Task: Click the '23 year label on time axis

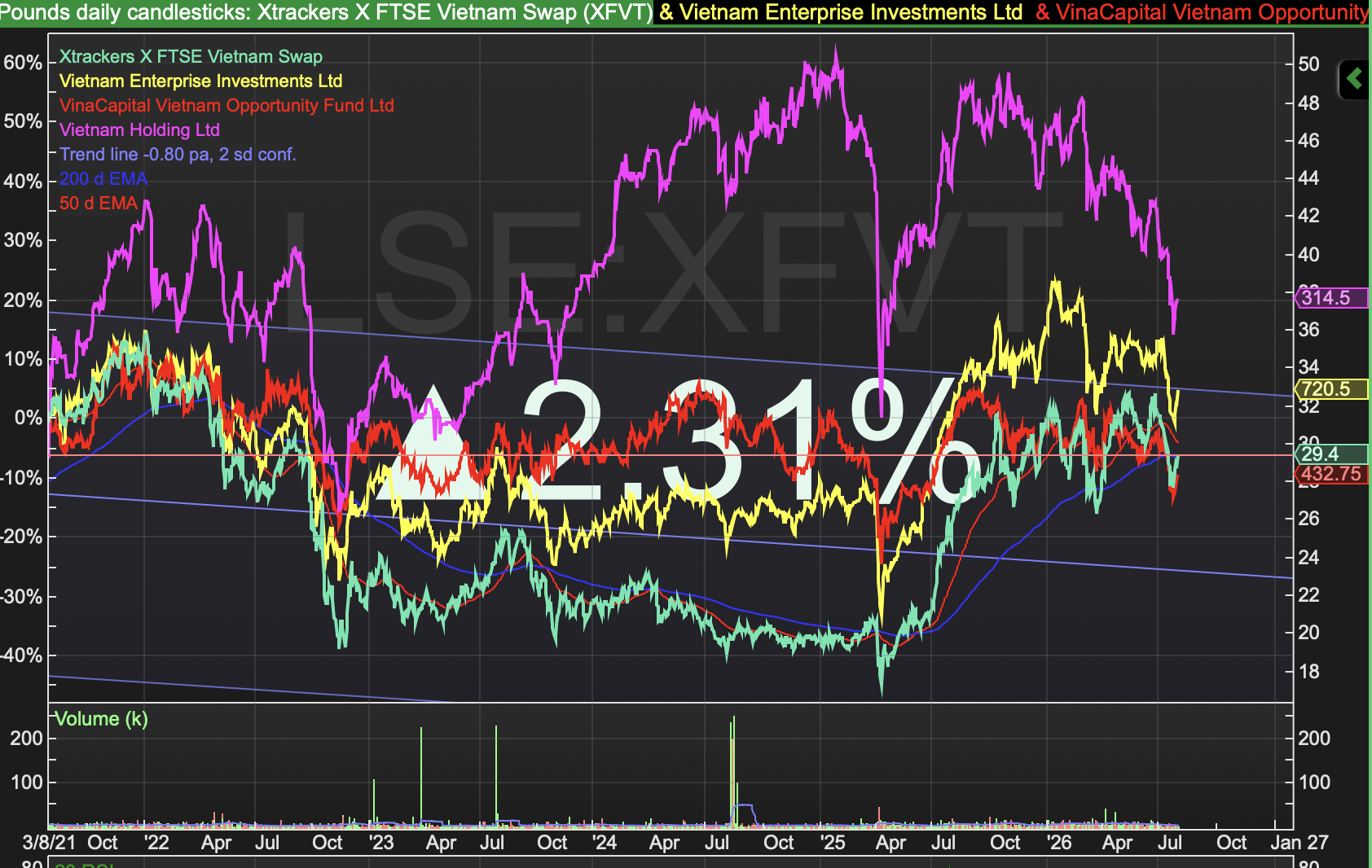Action: 380,843
